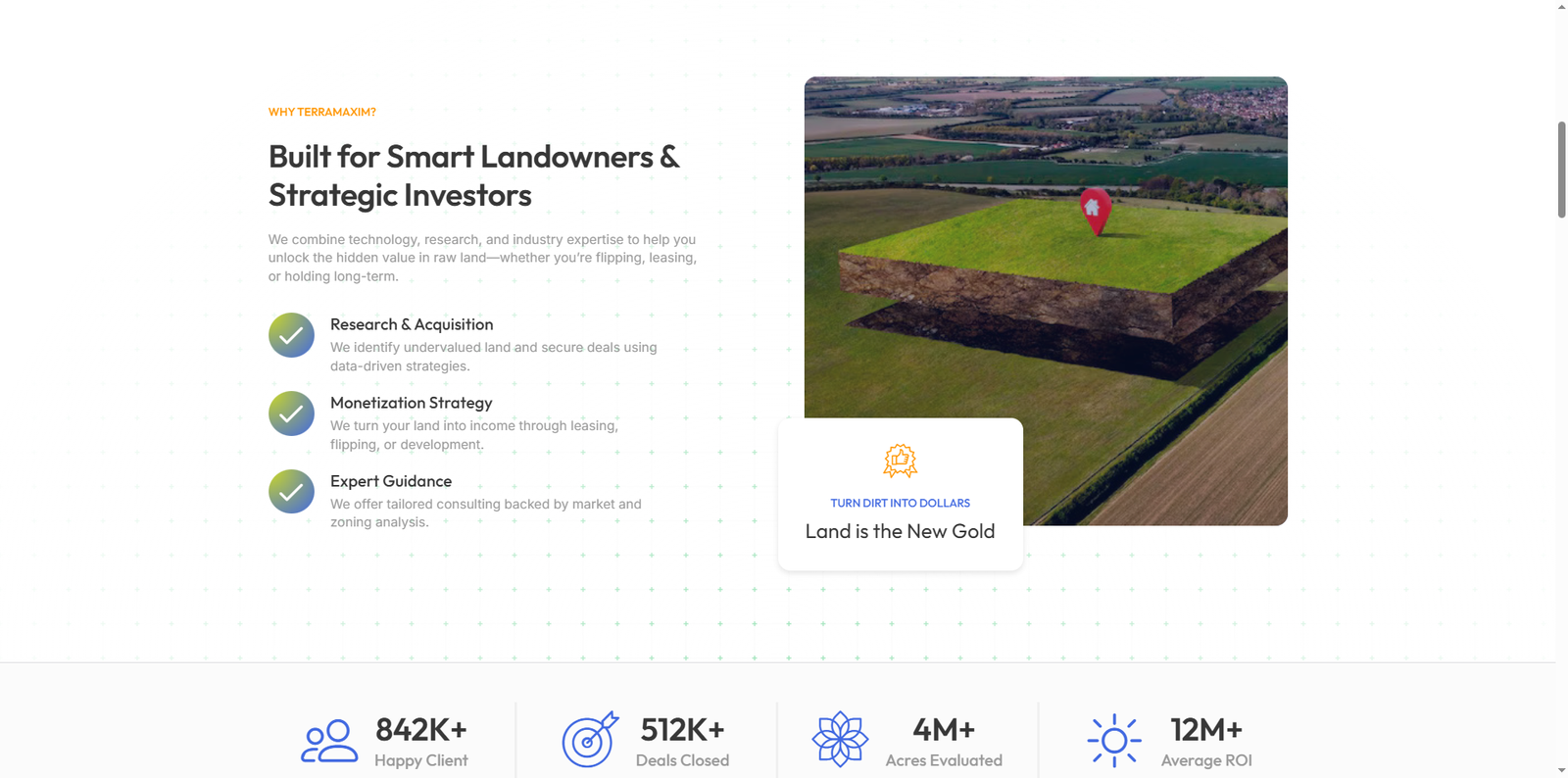Click the Deals Closed target icon
This screenshot has width=1568, height=778.
coord(590,740)
